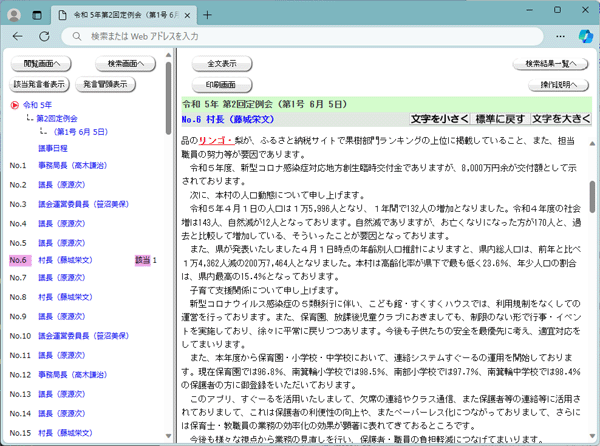Click the 閲覧画面へ button
This screenshot has width=600, height=446.
pyautogui.click(x=41, y=63)
